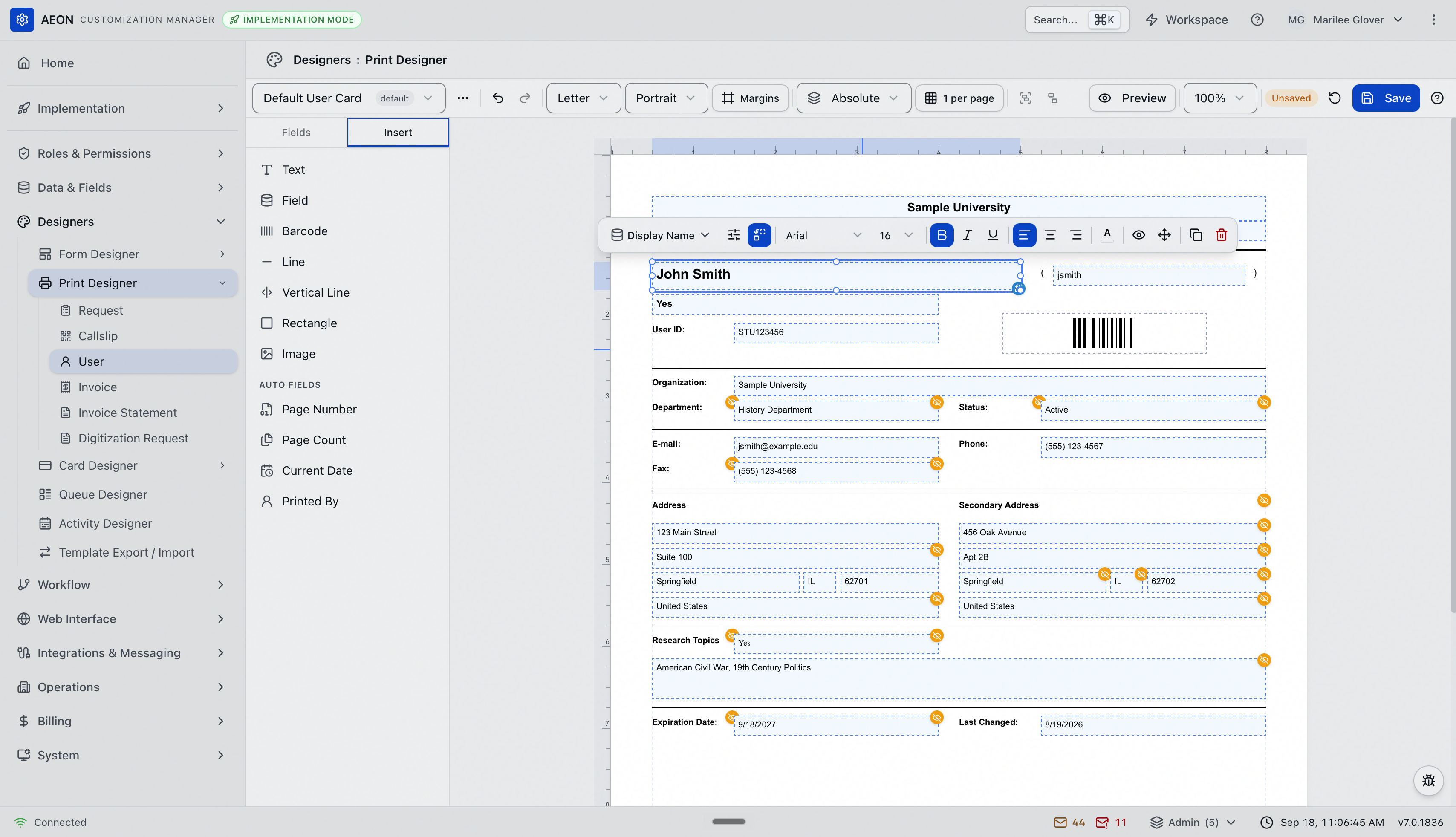This screenshot has height=837, width=1456.
Task: Open Marilee Glover user menu
Action: pyautogui.click(x=1345, y=20)
